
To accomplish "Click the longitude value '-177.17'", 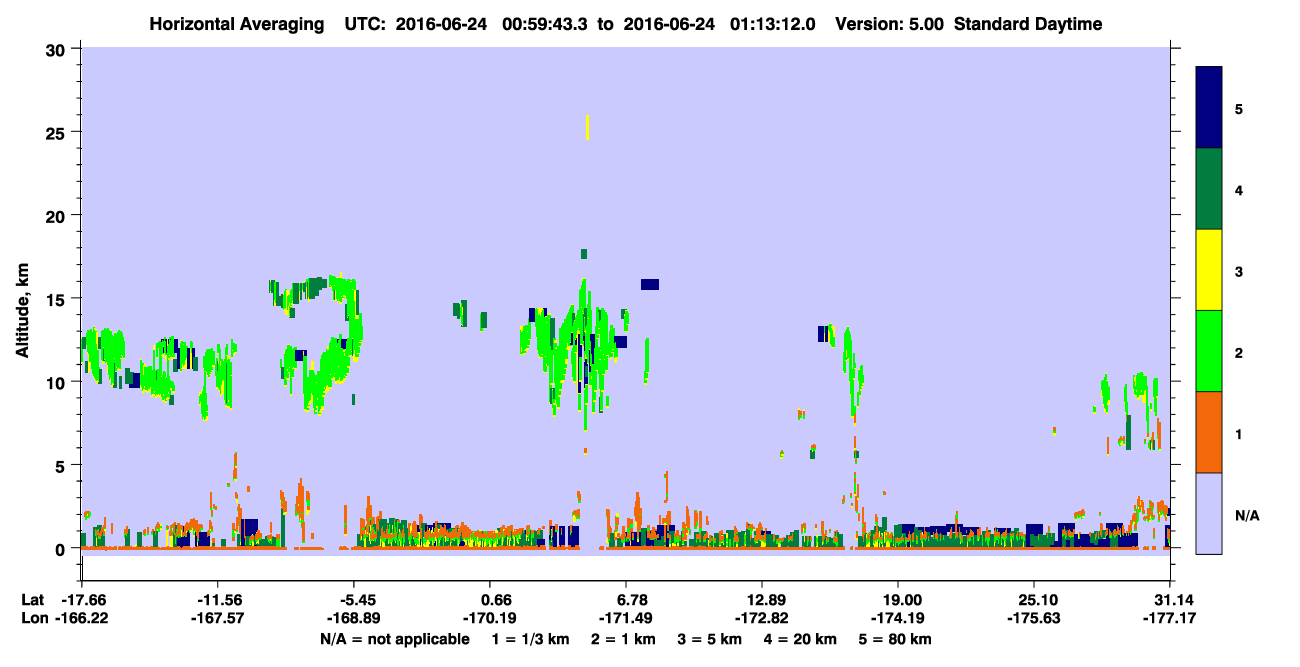I will [x=1170, y=618].
